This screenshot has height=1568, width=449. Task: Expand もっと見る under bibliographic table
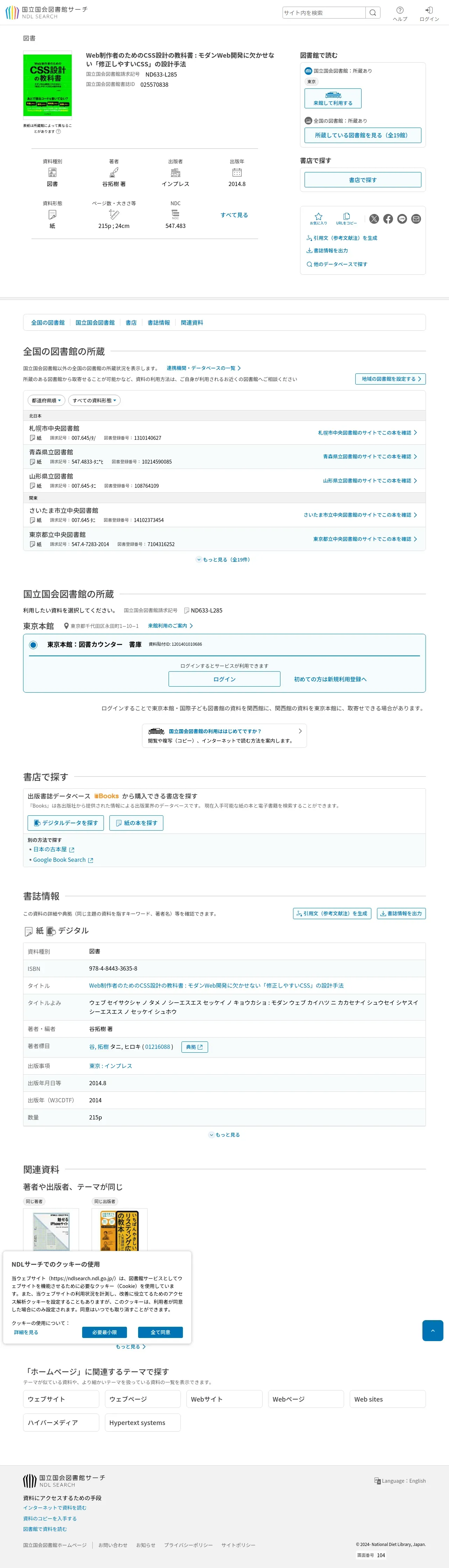[224, 1134]
